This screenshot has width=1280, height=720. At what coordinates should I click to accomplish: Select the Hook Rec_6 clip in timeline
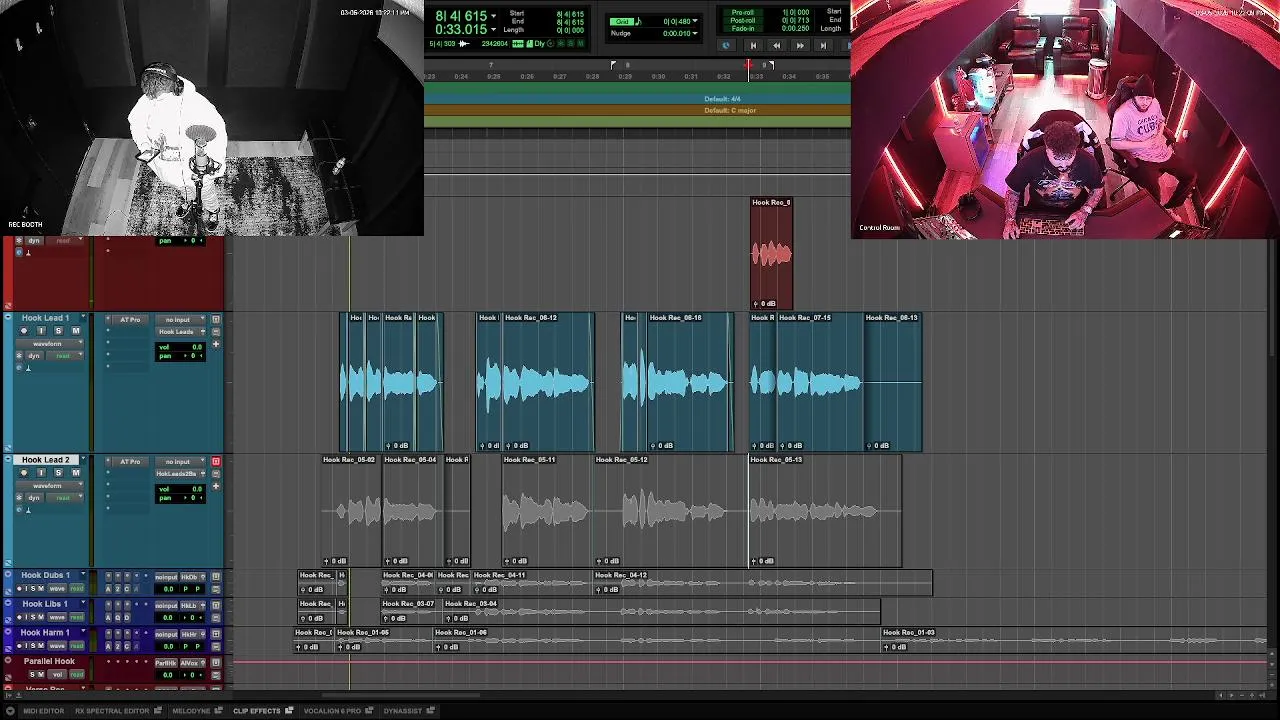(772, 254)
